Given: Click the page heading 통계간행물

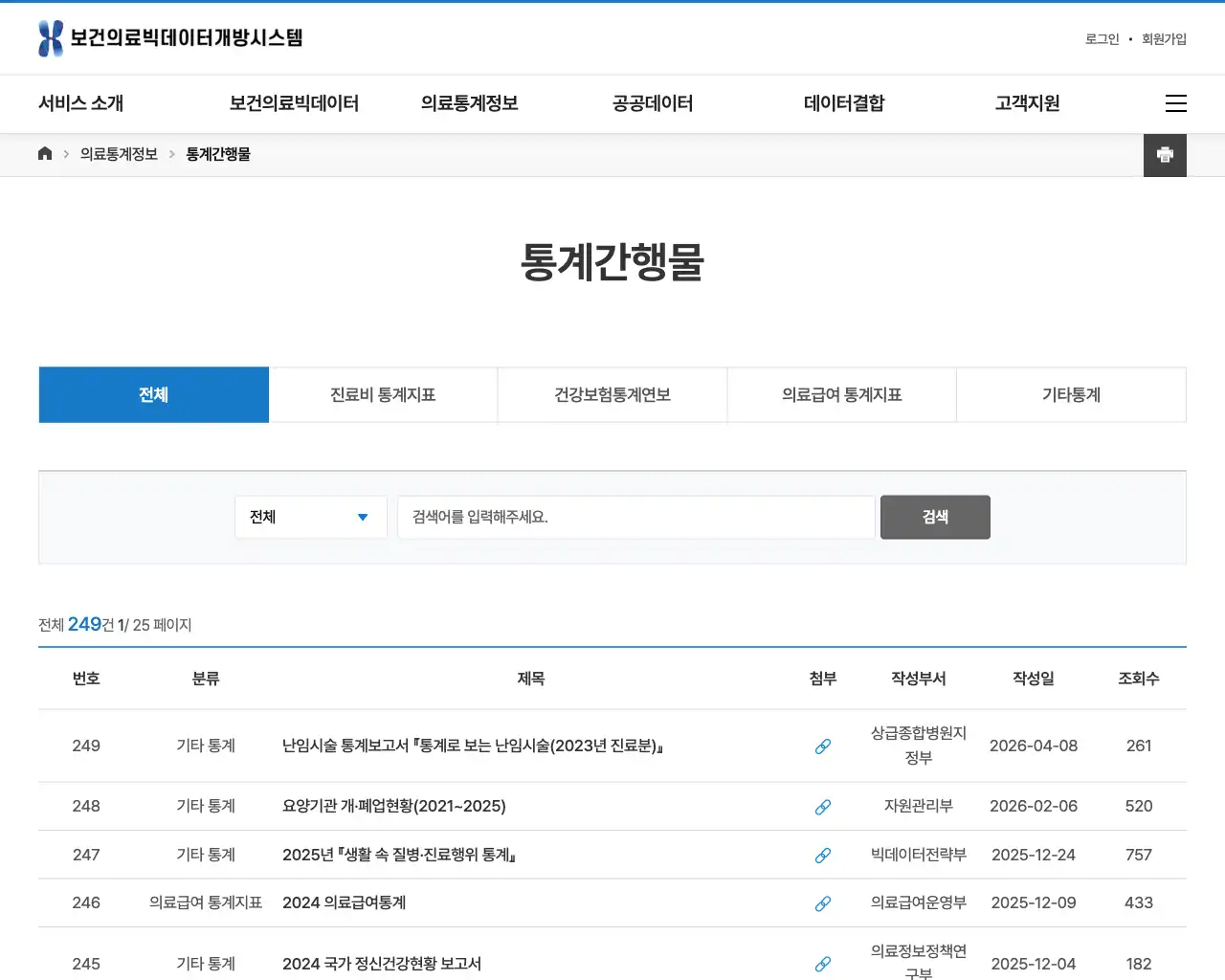Looking at the screenshot, I should 612,262.
